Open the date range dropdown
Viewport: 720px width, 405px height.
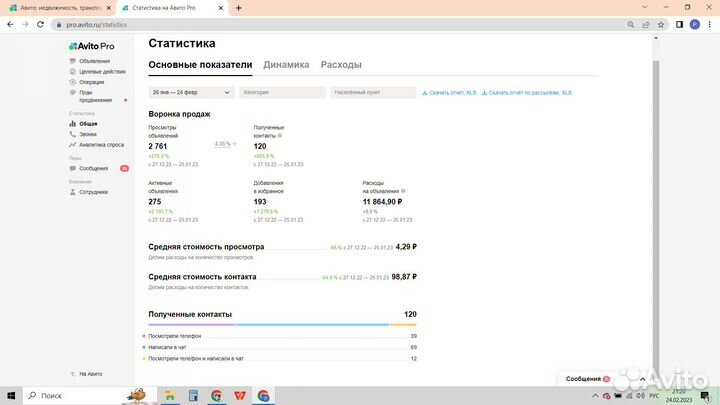191,92
